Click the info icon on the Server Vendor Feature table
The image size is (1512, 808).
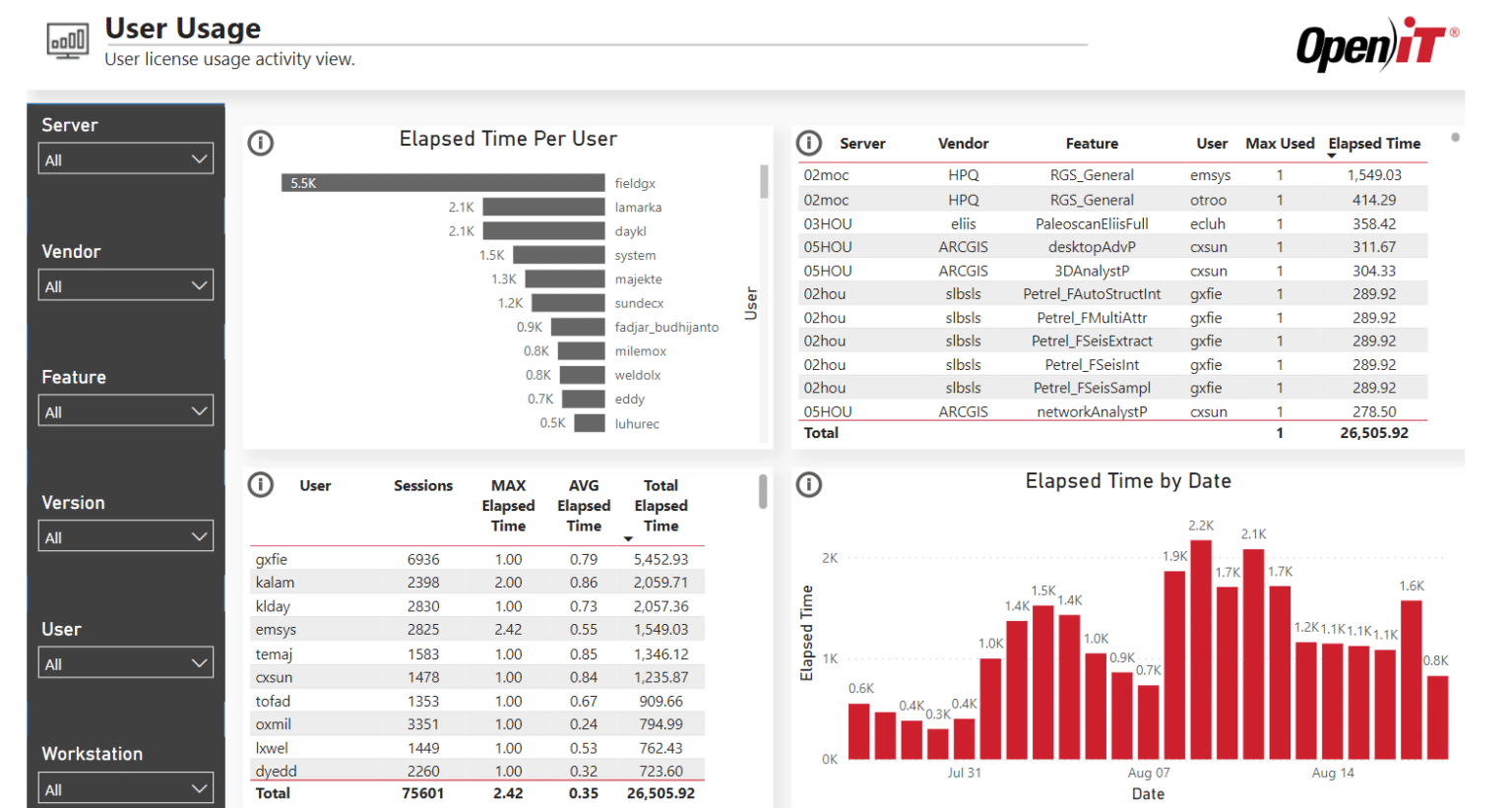tap(808, 143)
